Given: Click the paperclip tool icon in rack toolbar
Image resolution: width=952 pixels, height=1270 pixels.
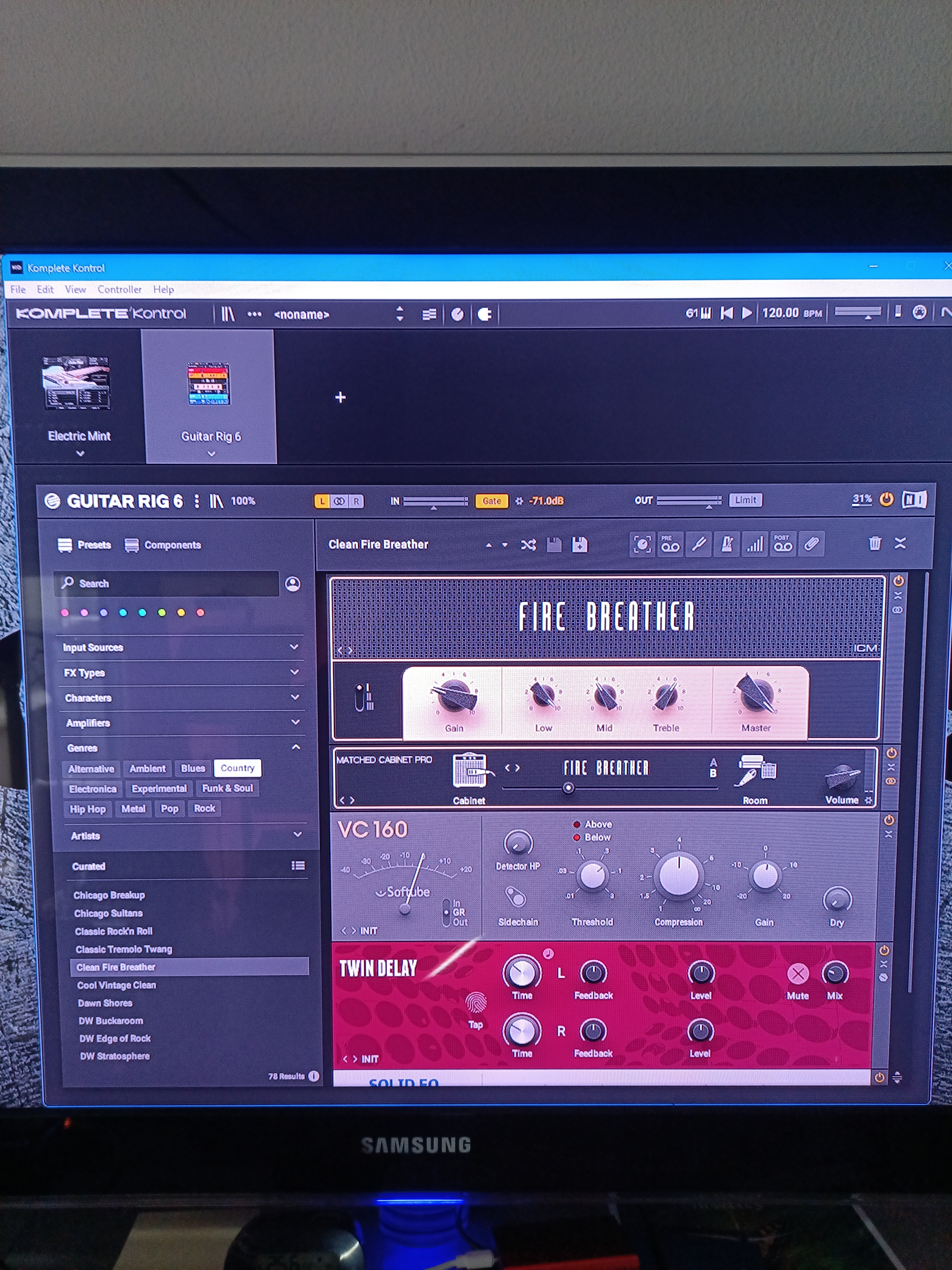Looking at the screenshot, I should coord(811,544).
